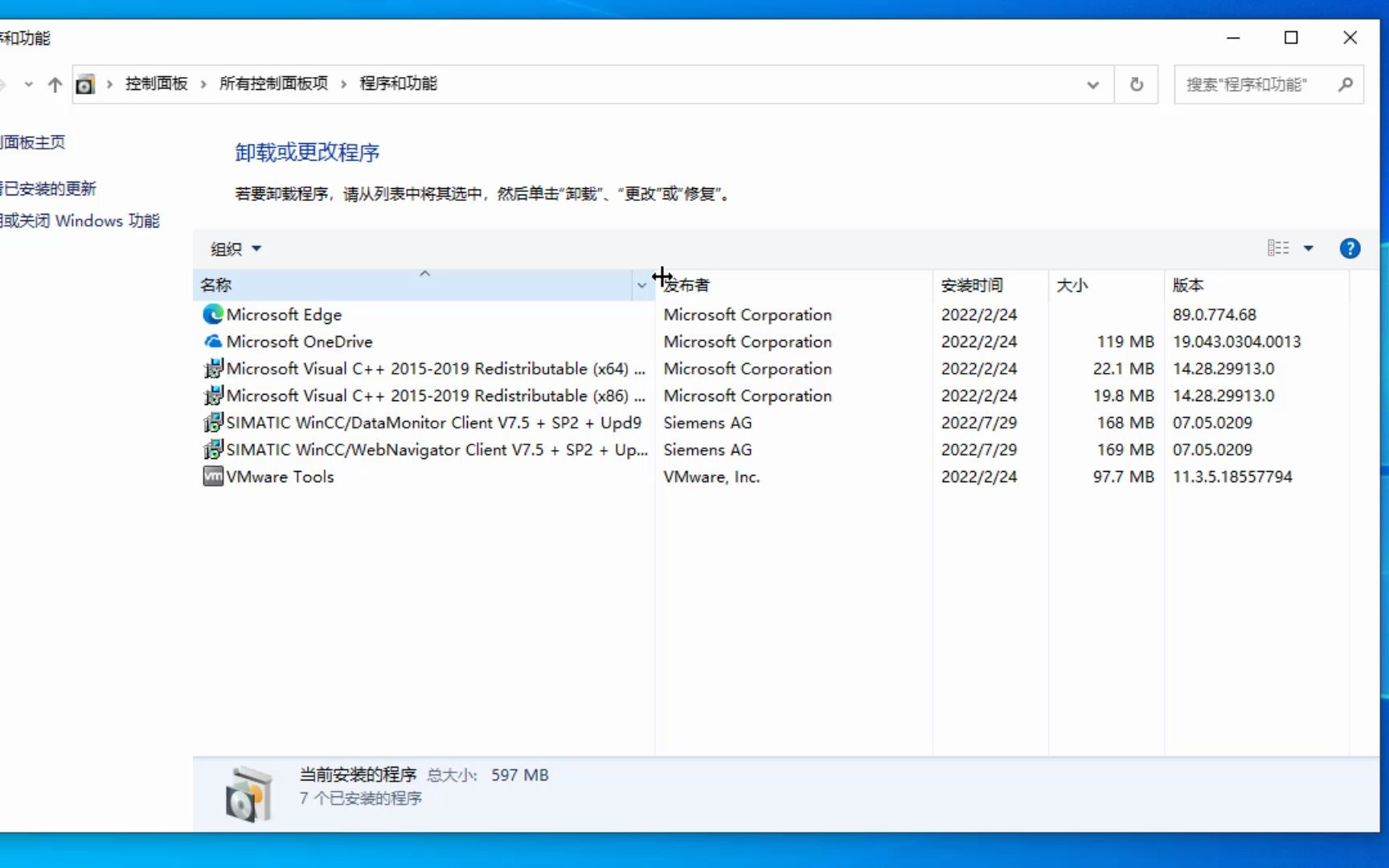1389x868 pixels.
Task: Click the WinCC/WebNavigator Client icon
Action: click(x=213, y=449)
